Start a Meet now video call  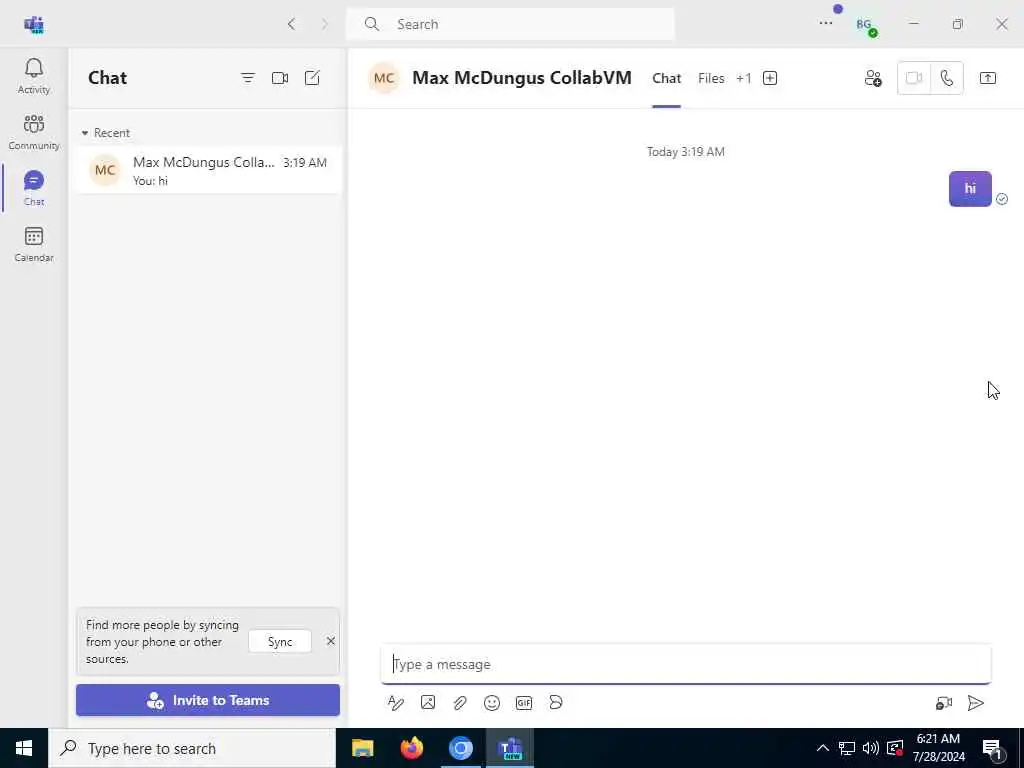(280, 78)
